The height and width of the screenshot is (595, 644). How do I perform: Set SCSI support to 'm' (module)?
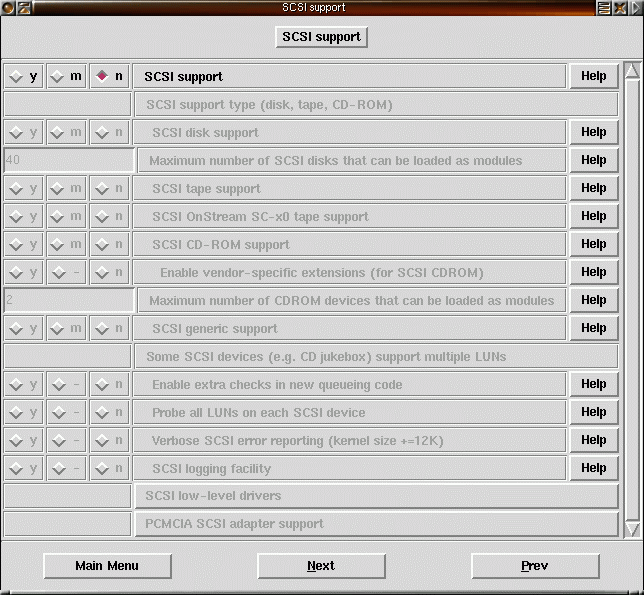(66, 76)
